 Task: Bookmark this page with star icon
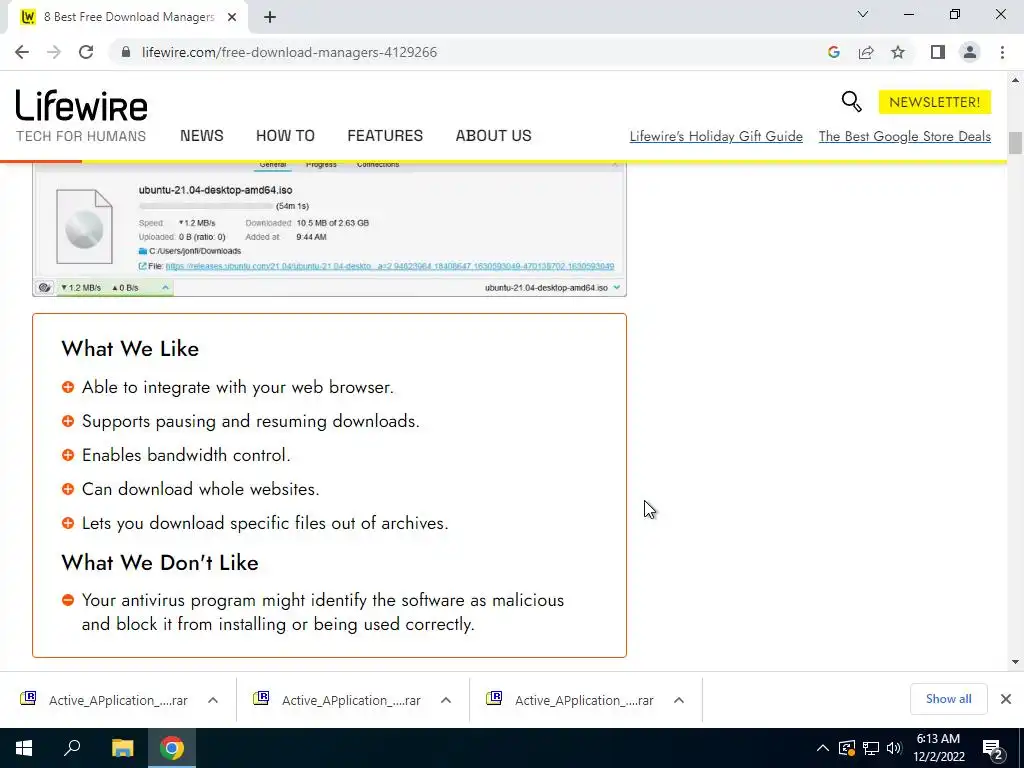point(898,52)
